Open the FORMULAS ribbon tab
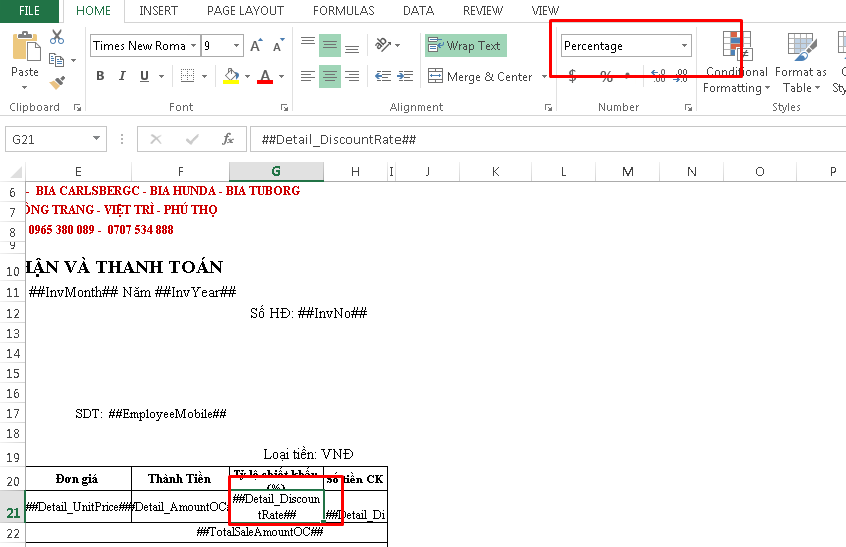 pos(343,11)
